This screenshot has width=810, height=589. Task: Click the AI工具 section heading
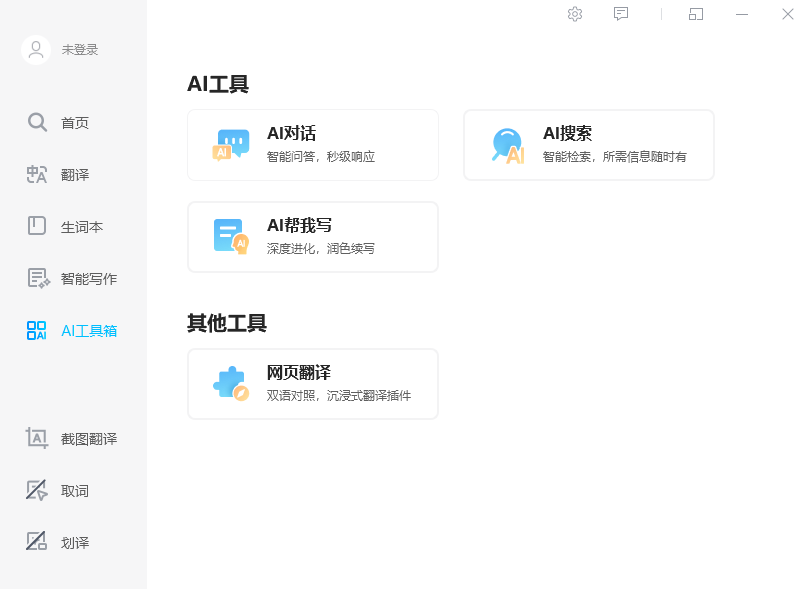tap(218, 84)
